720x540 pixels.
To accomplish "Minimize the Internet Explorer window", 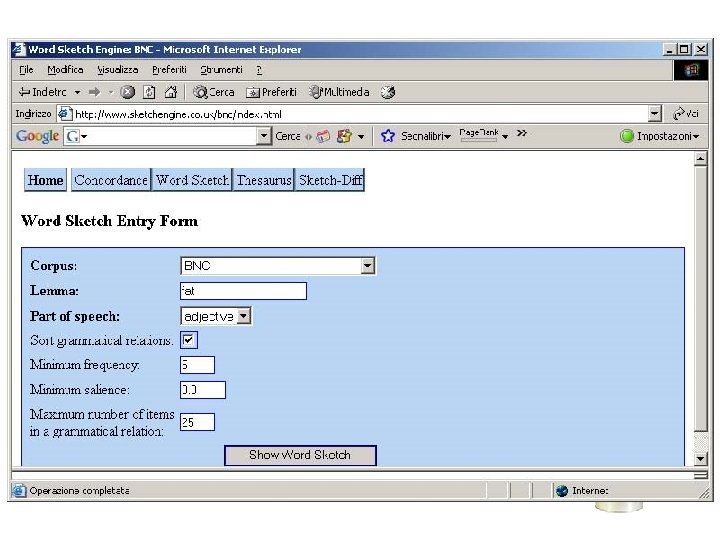I will [x=669, y=49].
